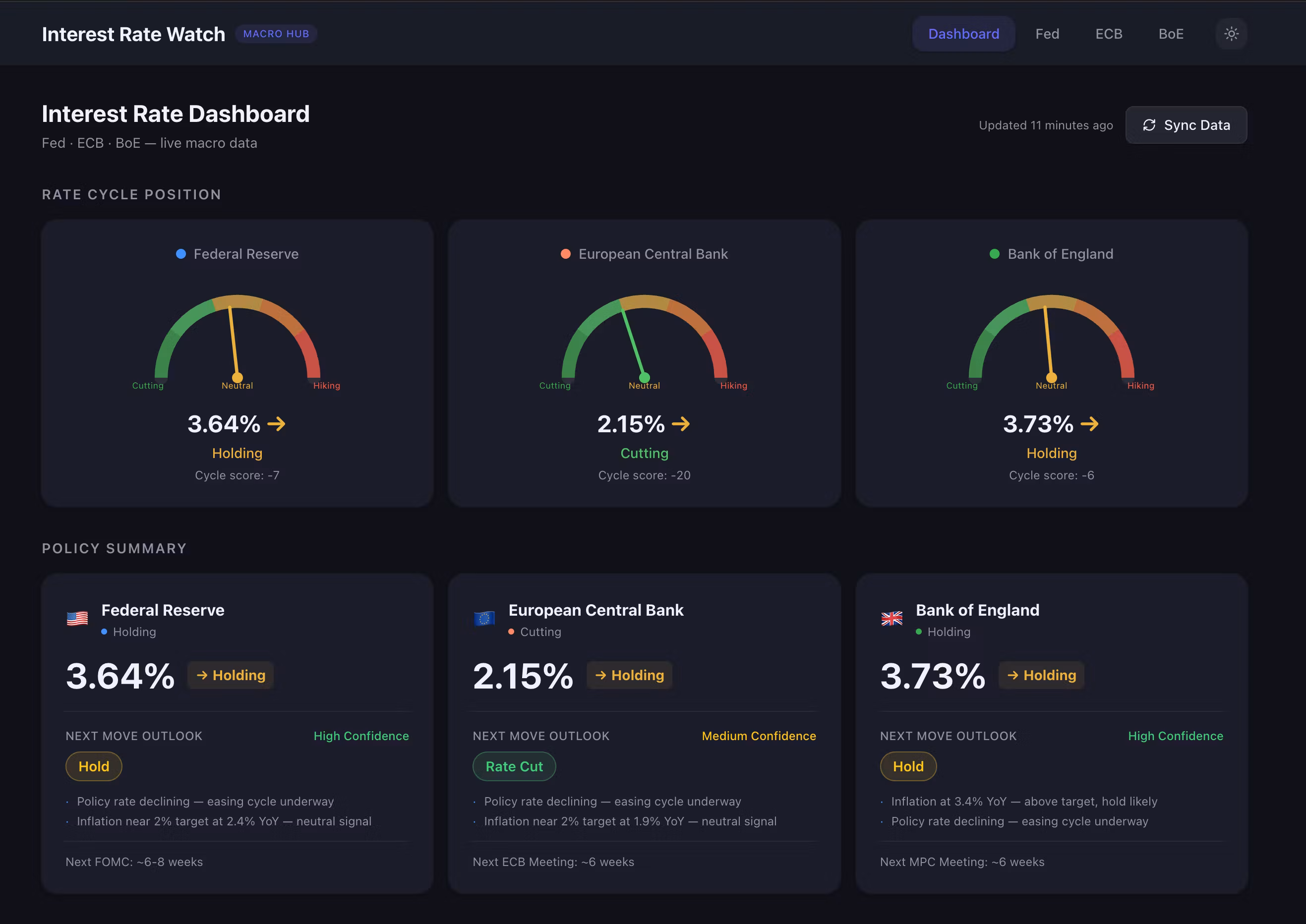Click the Hold pill in Bank of England summary

tap(908, 766)
